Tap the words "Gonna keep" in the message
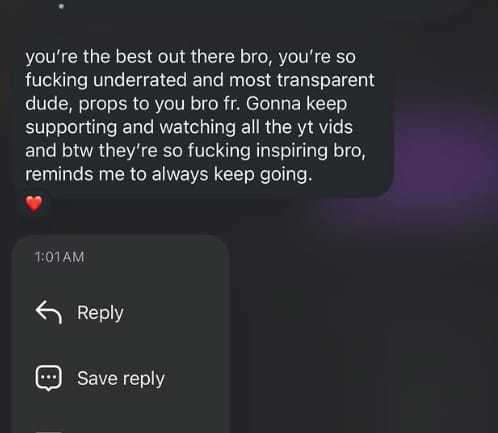This screenshot has height=433, width=498. pyautogui.click(x=297, y=104)
